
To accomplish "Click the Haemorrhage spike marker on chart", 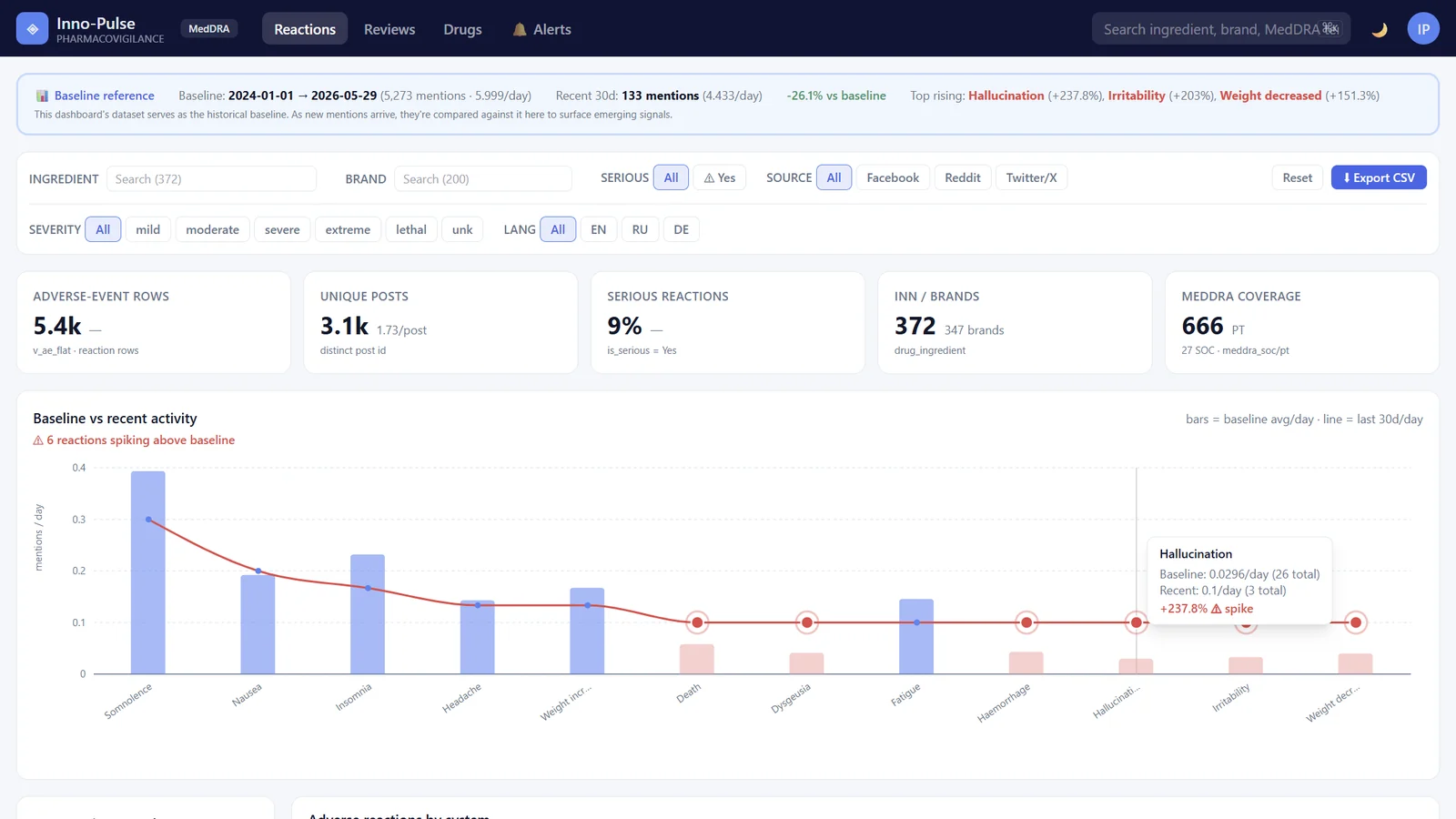I will coord(1026,622).
